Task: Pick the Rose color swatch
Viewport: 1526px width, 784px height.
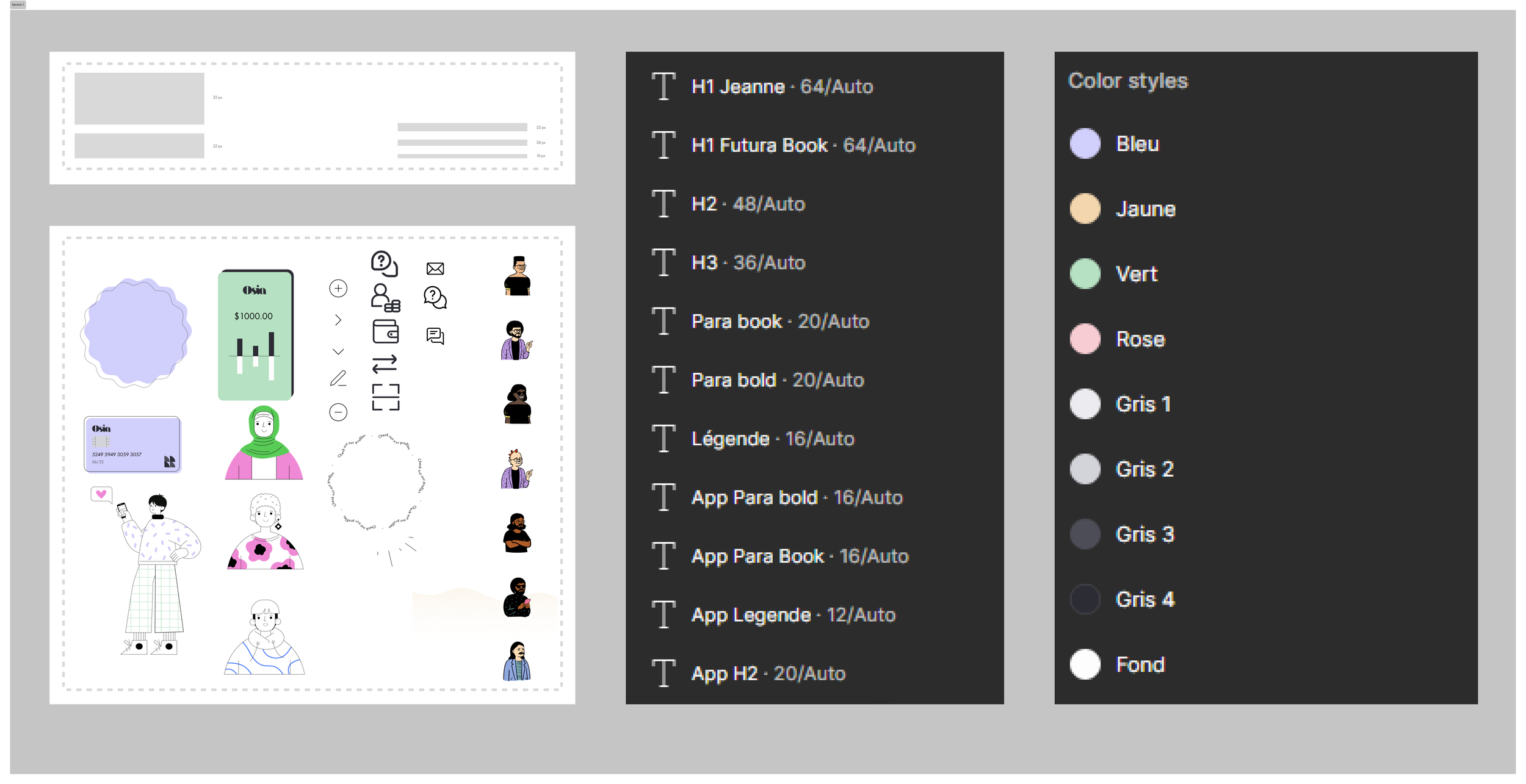Action: (1085, 339)
